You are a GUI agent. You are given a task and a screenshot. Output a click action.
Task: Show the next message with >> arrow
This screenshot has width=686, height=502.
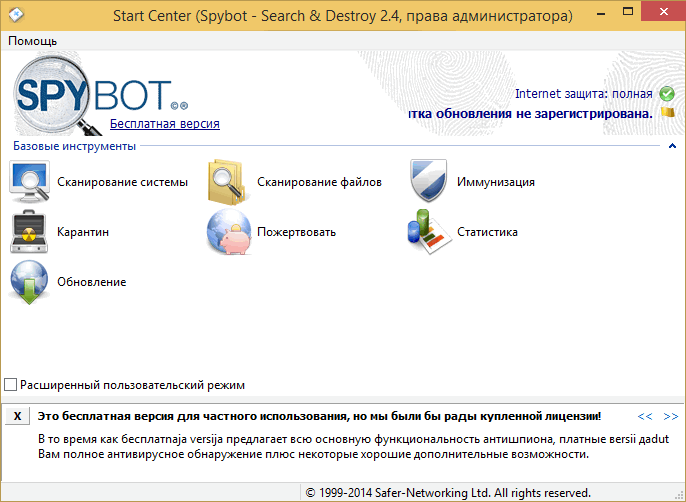670,416
